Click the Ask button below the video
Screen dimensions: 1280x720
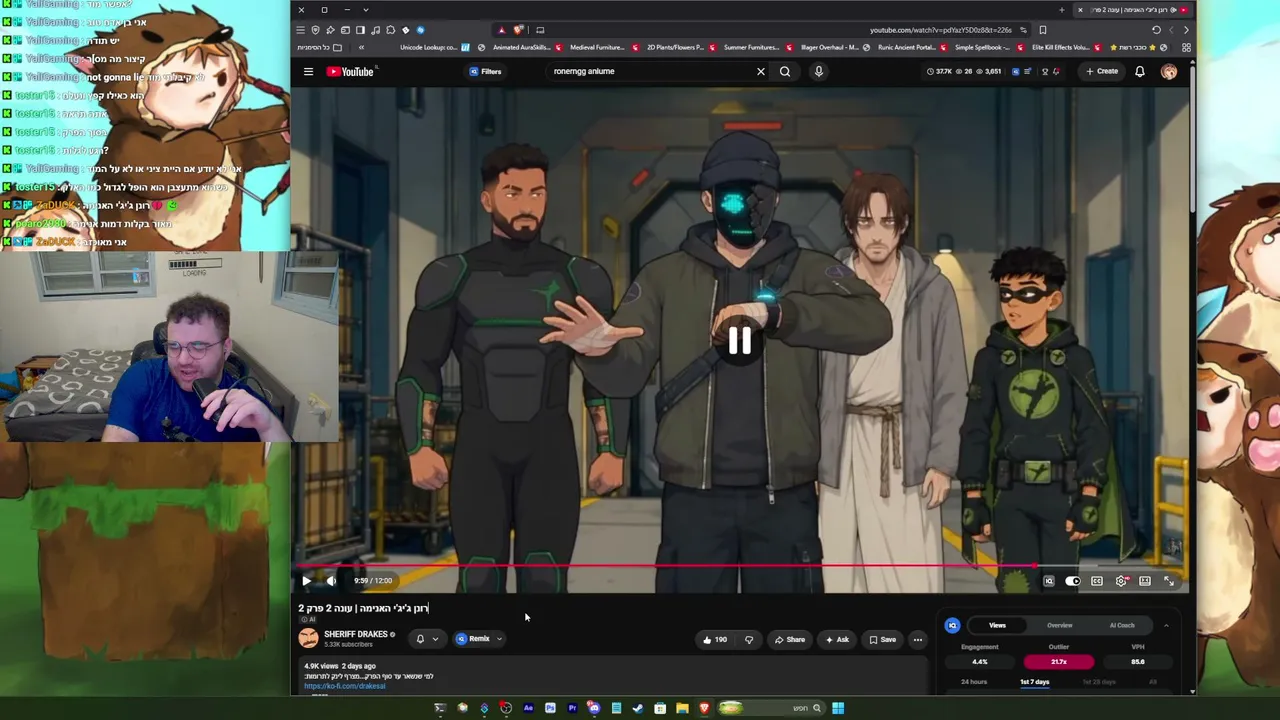[838, 640]
